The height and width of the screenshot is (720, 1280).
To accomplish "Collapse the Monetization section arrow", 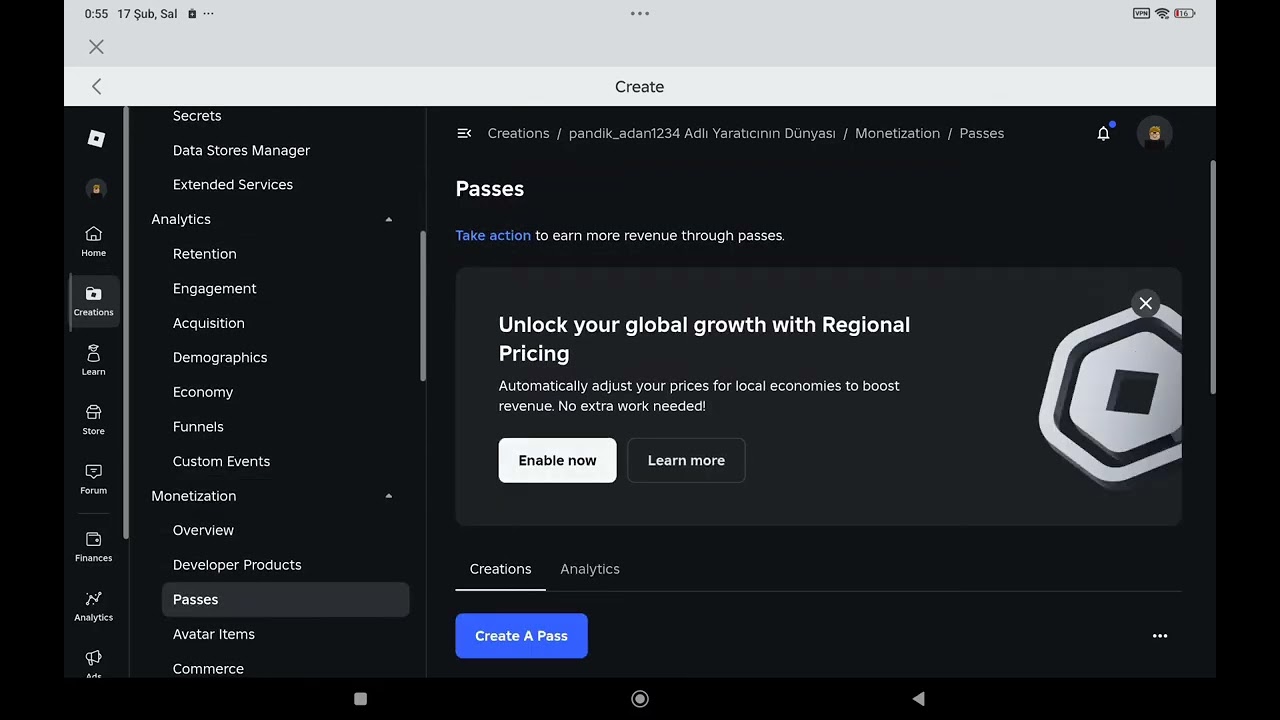I will click(388, 496).
